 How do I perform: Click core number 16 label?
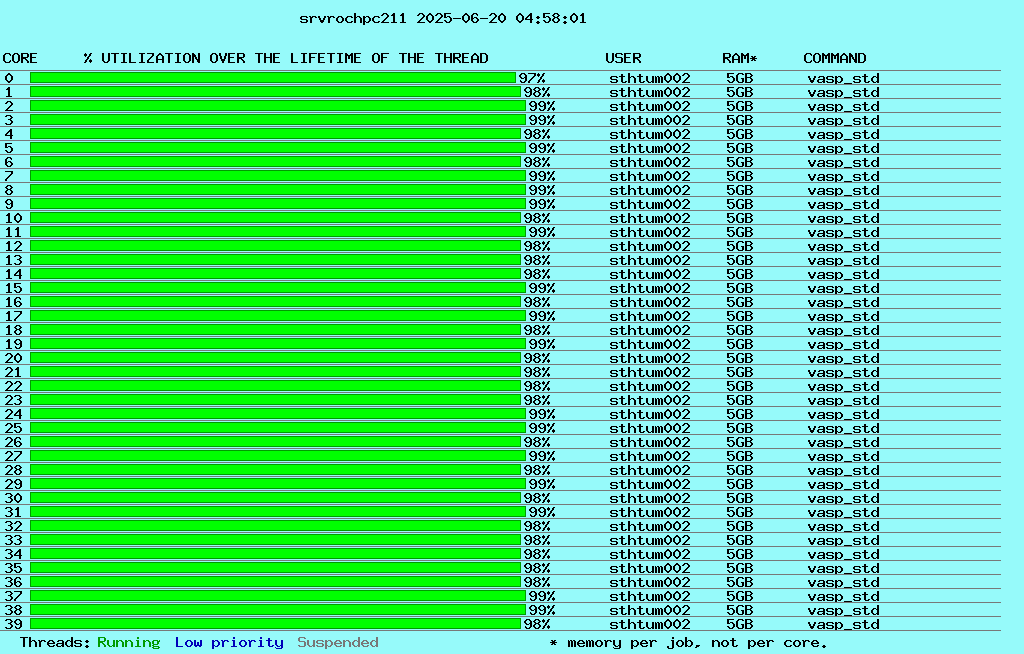click(x=13, y=302)
